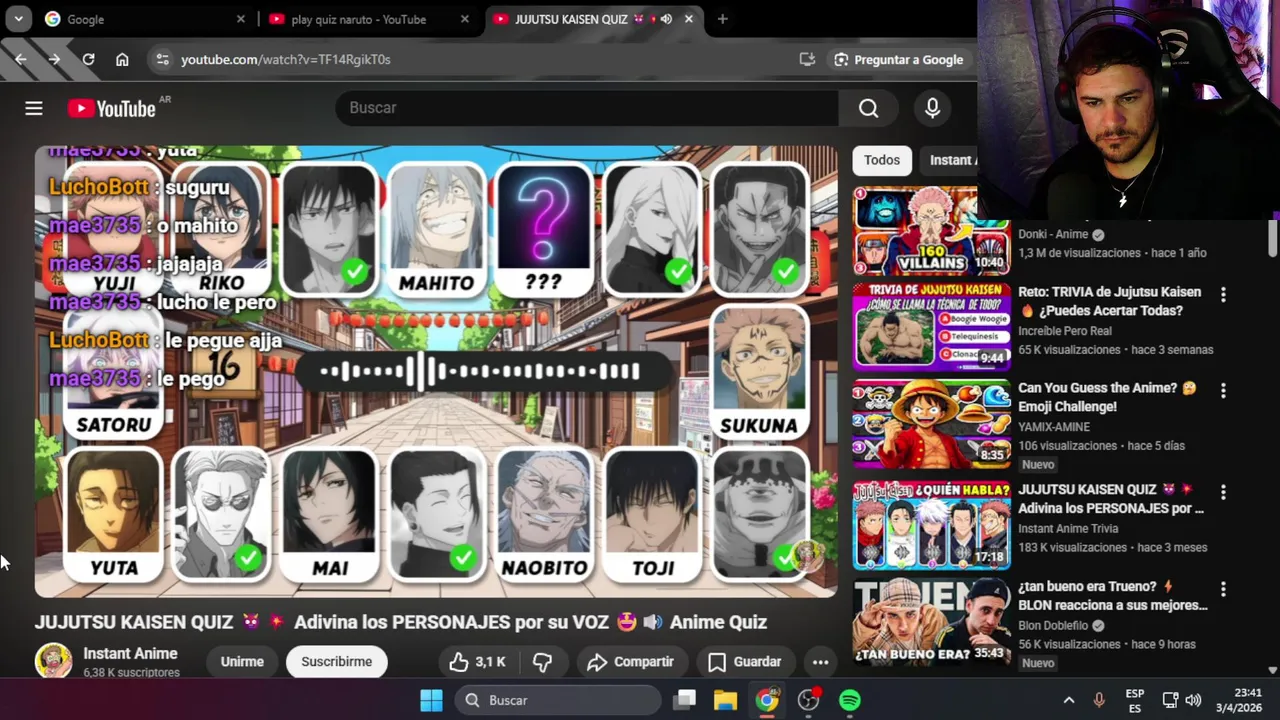Open ¿Quién habla? Jujutsu Kaisen Quiz thumbnail
The width and height of the screenshot is (1280, 720).
click(931, 525)
